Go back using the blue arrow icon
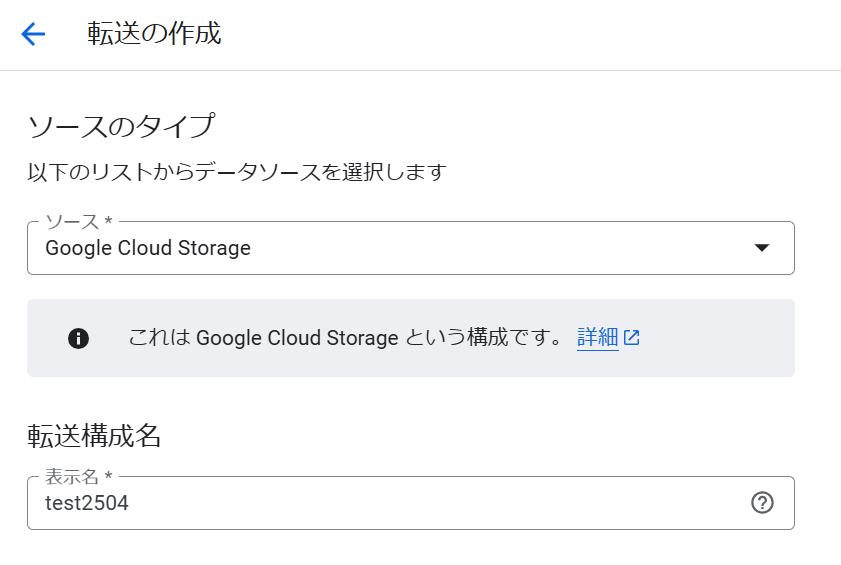Viewport: 841px width, 565px height. (33, 34)
